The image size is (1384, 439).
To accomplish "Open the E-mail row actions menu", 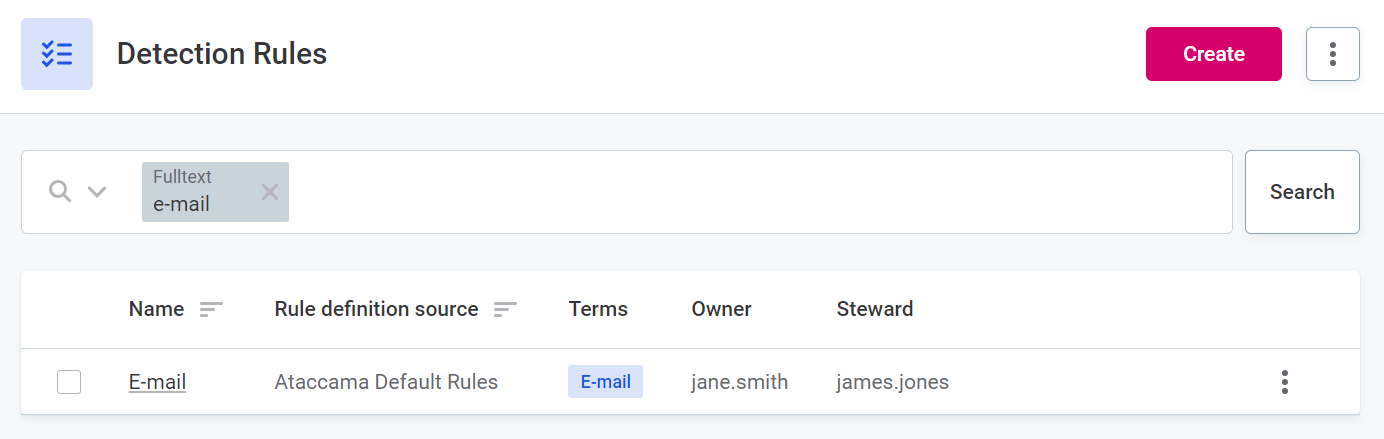I will 1284,382.
